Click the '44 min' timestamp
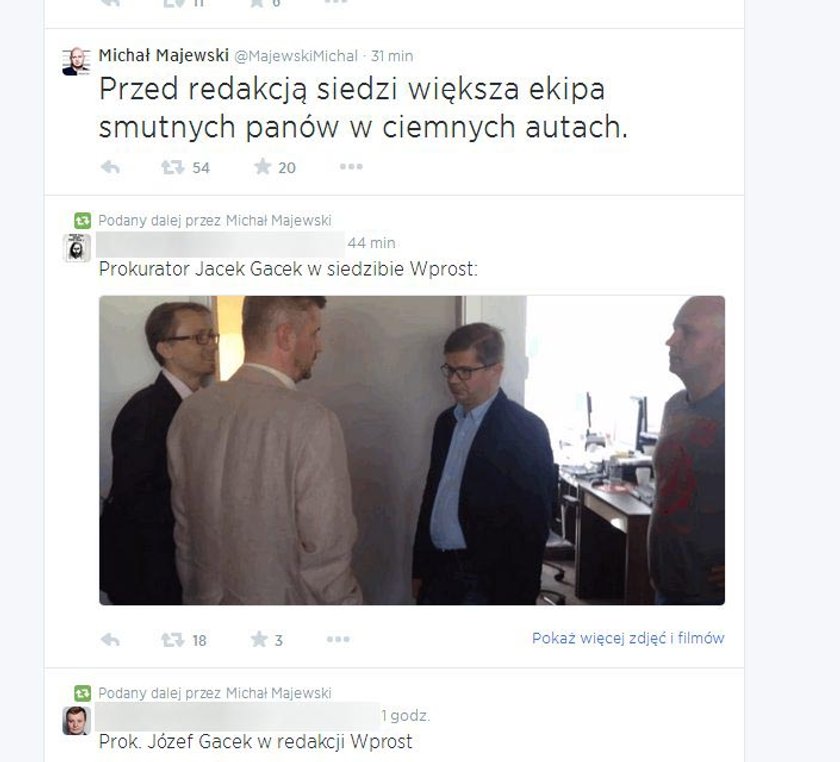This screenshot has height=762, width=840. pos(371,243)
